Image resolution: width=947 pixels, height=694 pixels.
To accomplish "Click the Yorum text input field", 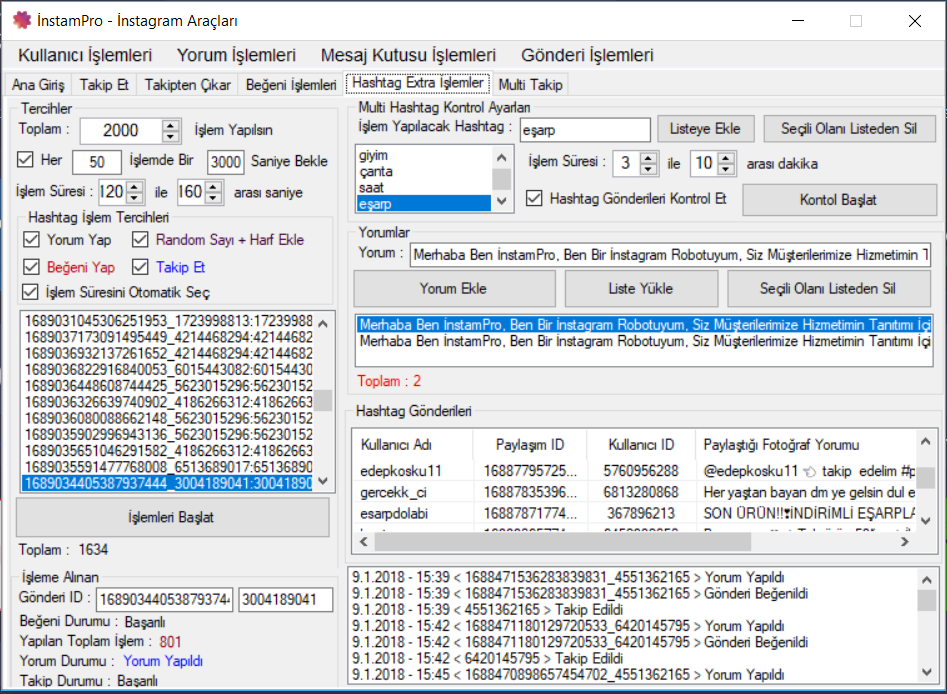I will pos(670,255).
